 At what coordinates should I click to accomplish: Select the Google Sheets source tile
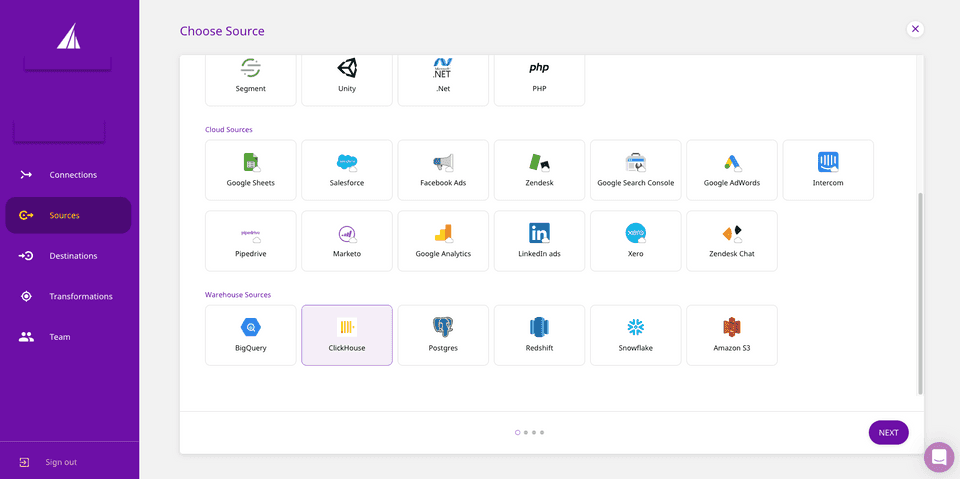click(x=250, y=170)
